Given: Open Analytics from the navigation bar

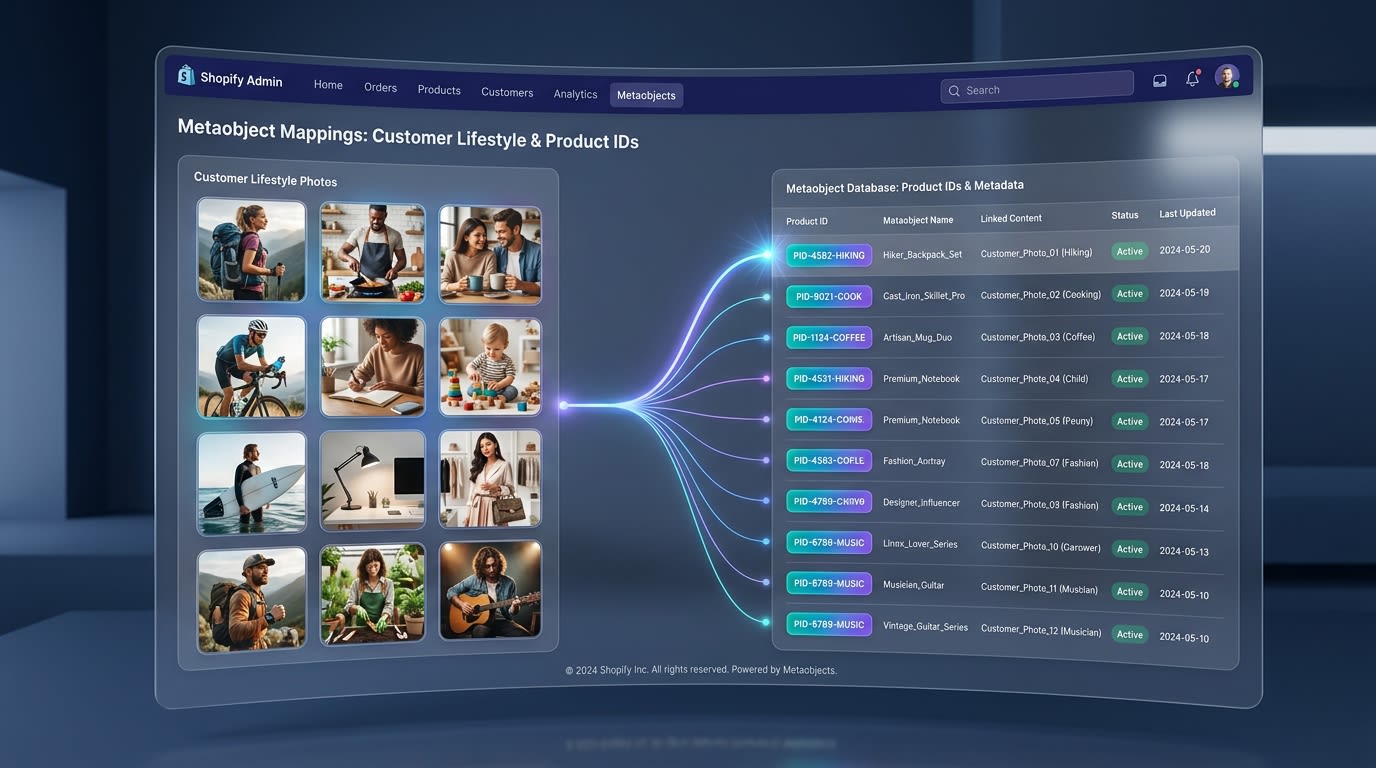Looking at the screenshot, I should pos(575,93).
